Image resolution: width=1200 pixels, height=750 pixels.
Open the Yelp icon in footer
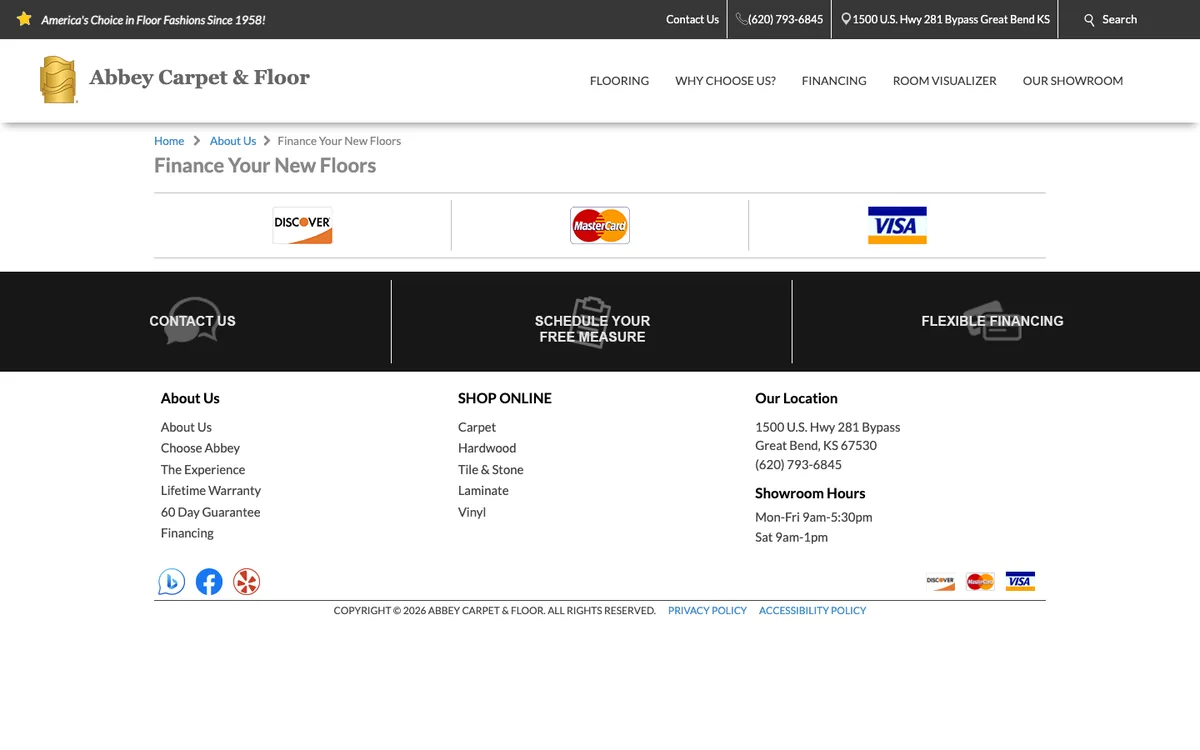246,581
